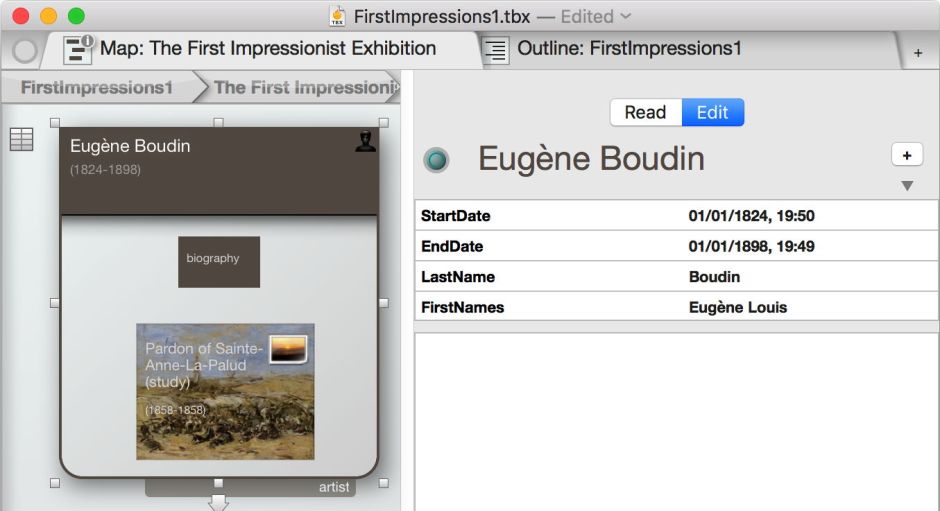Add a new tab with the plus button
Screen dimensions: 940x511
click(x=918, y=53)
